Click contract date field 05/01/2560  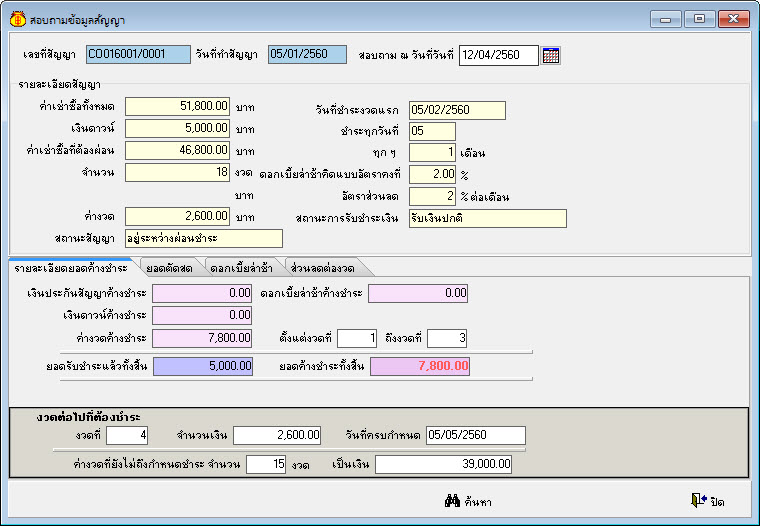pyautogui.click(x=307, y=54)
